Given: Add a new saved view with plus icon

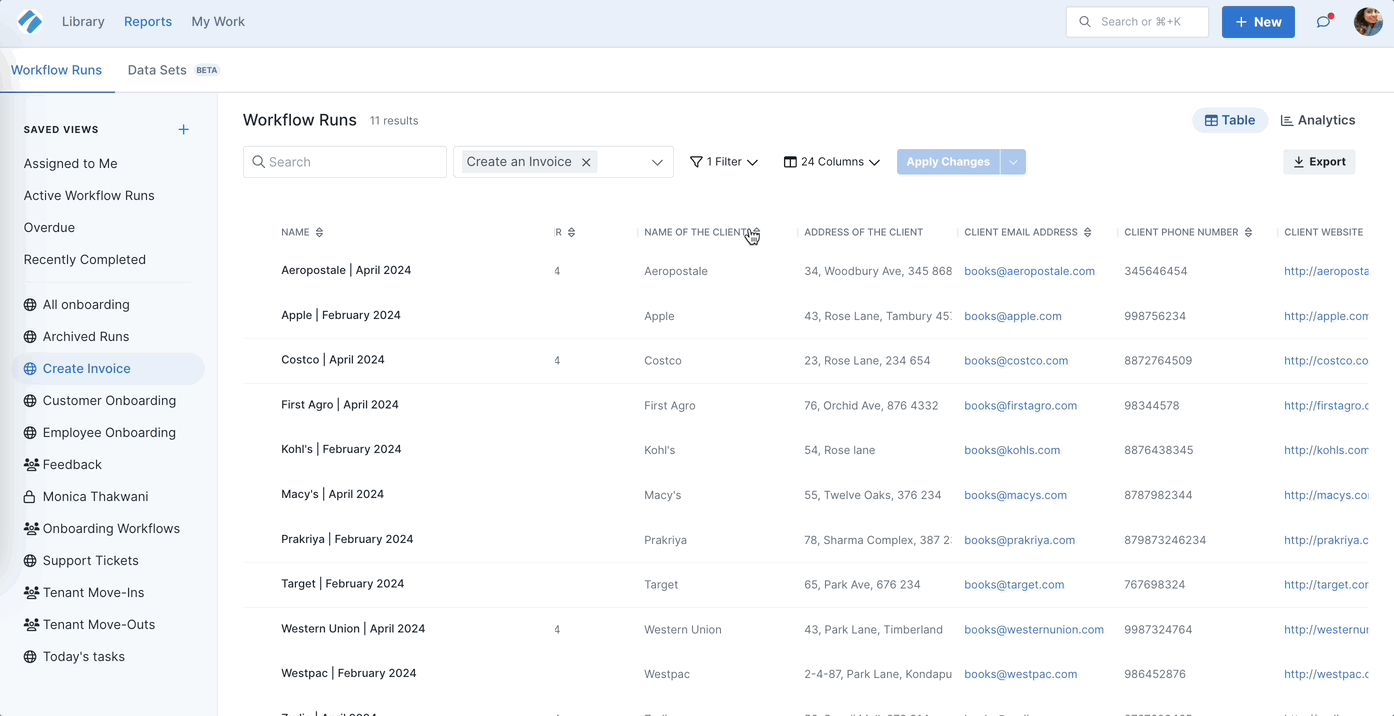Looking at the screenshot, I should tap(183, 129).
